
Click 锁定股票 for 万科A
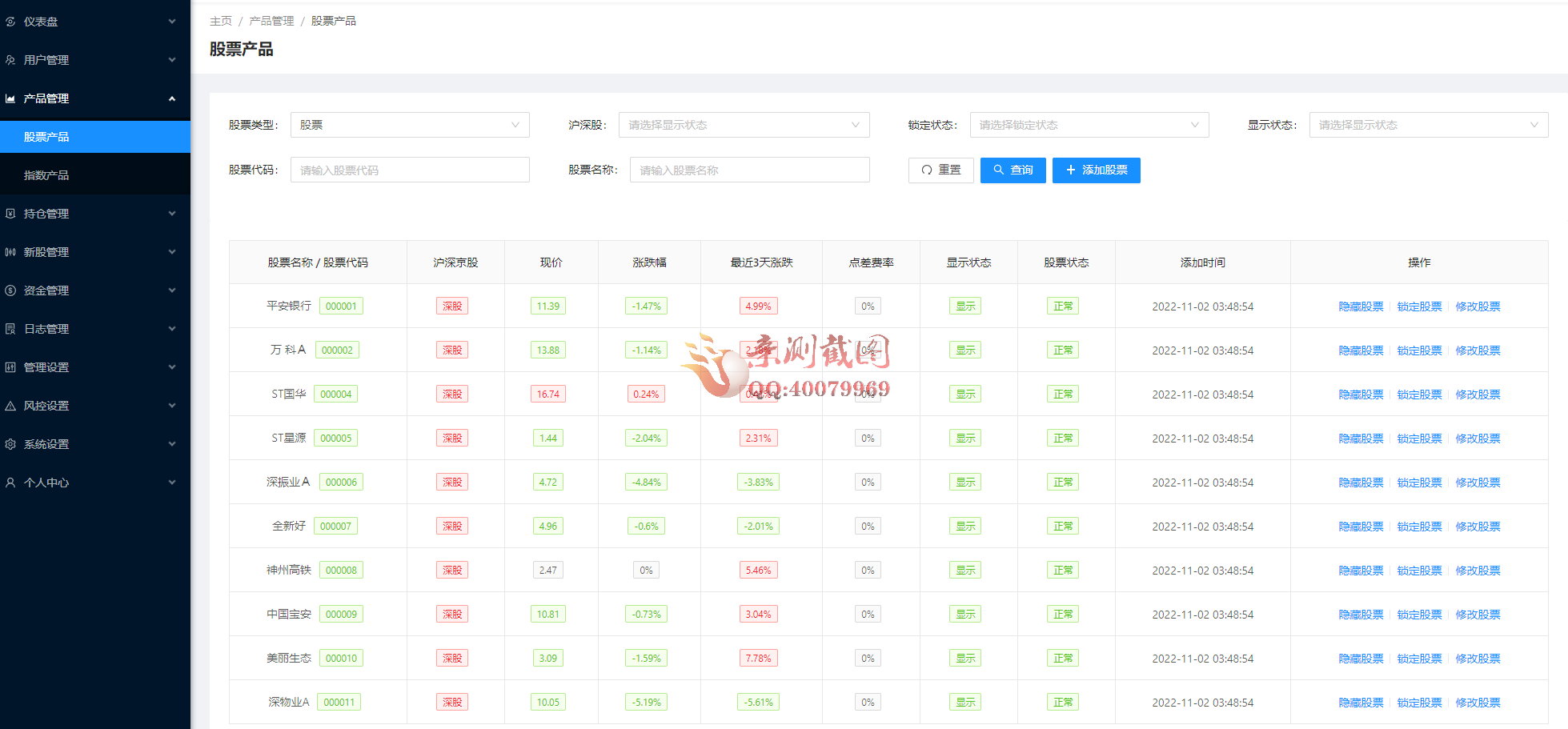point(1419,350)
